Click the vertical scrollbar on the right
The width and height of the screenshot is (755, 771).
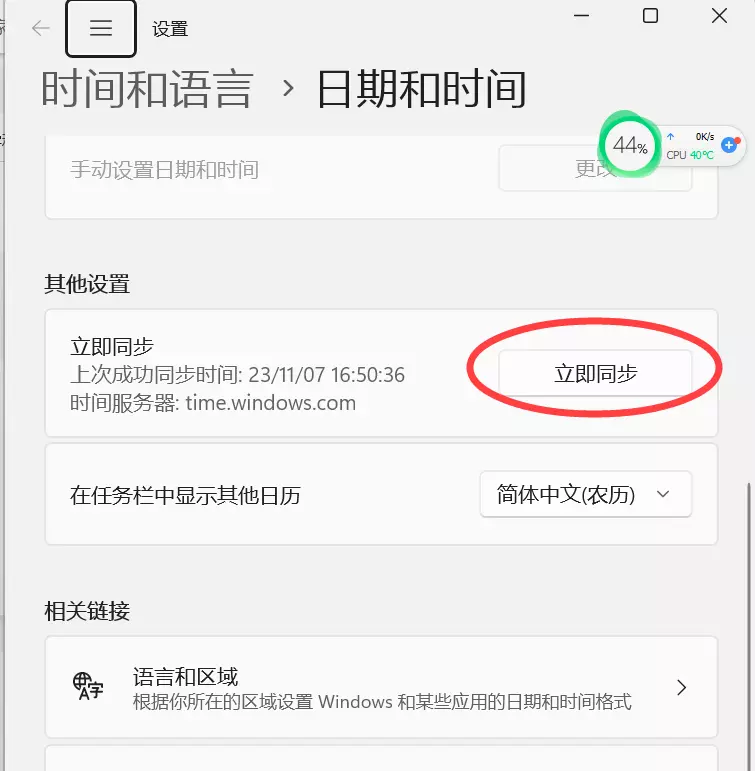pos(749,624)
